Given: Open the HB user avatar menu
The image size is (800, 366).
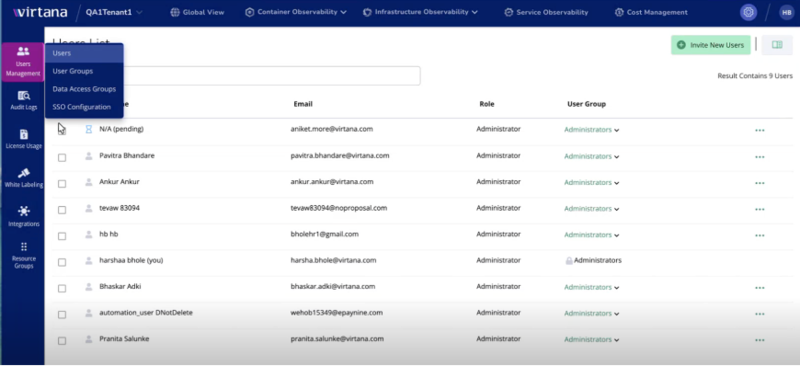Looking at the screenshot, I should point(786,13).
